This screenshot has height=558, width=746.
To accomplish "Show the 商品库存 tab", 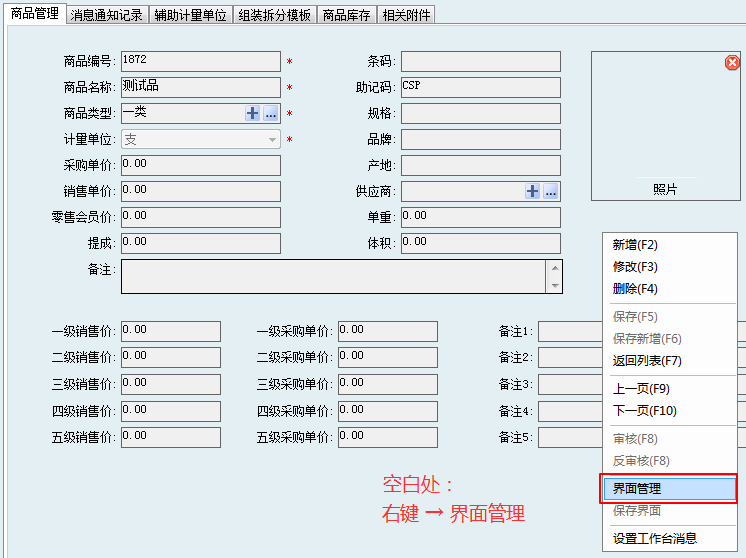I will pos(346,15).
